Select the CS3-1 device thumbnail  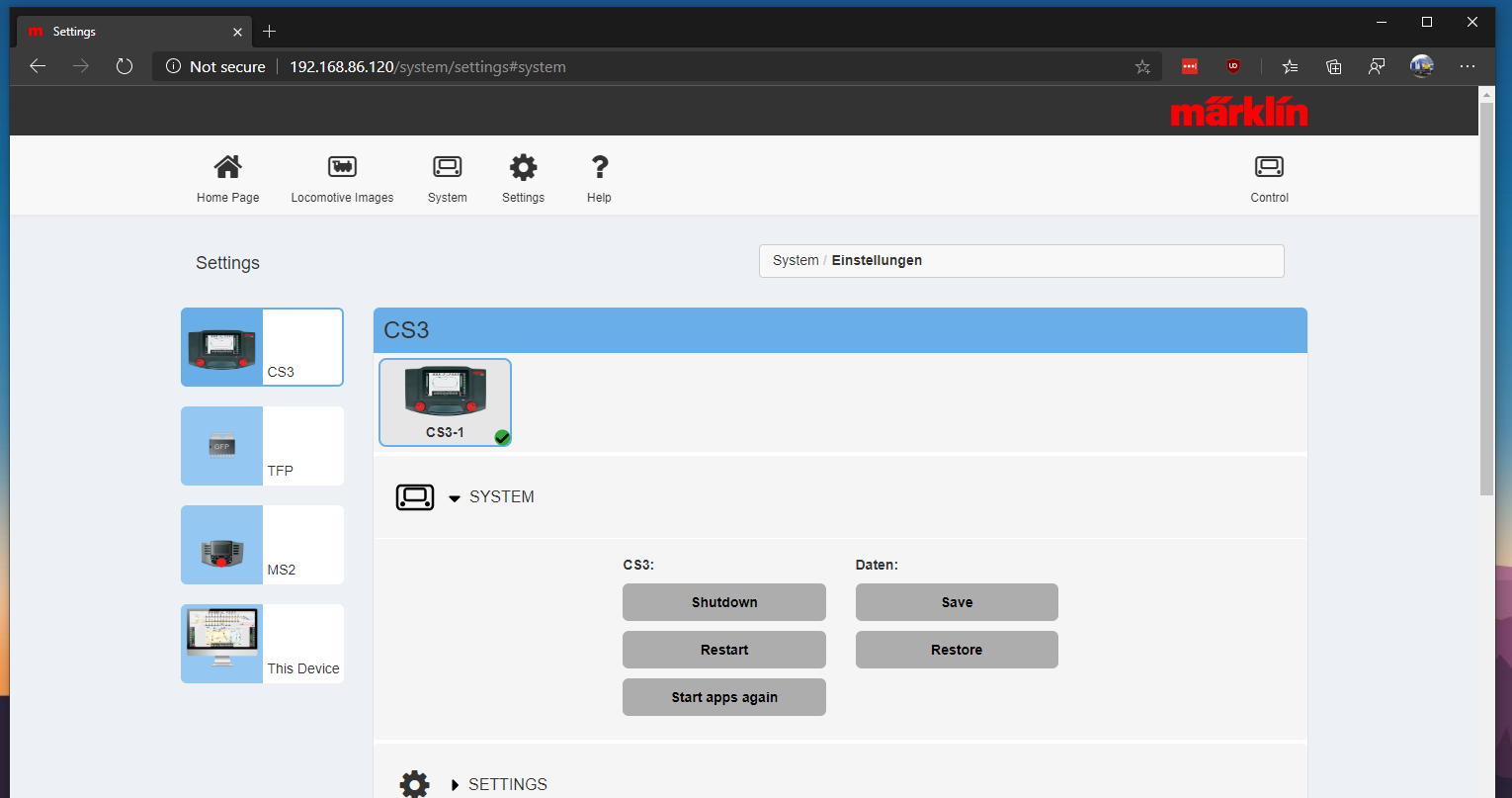(445, 402)
